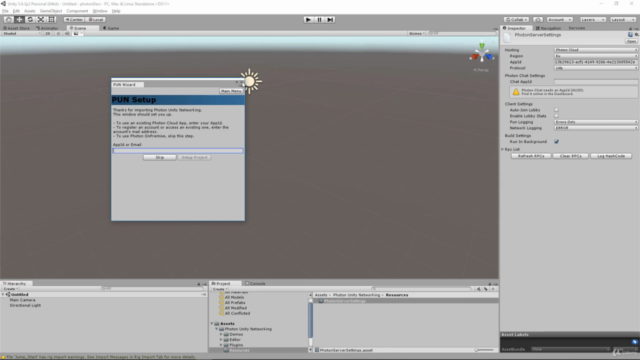Viewport: 640px width, 360px height.
Task: Click the Pause button
Action: pyautogui.click(x=319, y=20)
